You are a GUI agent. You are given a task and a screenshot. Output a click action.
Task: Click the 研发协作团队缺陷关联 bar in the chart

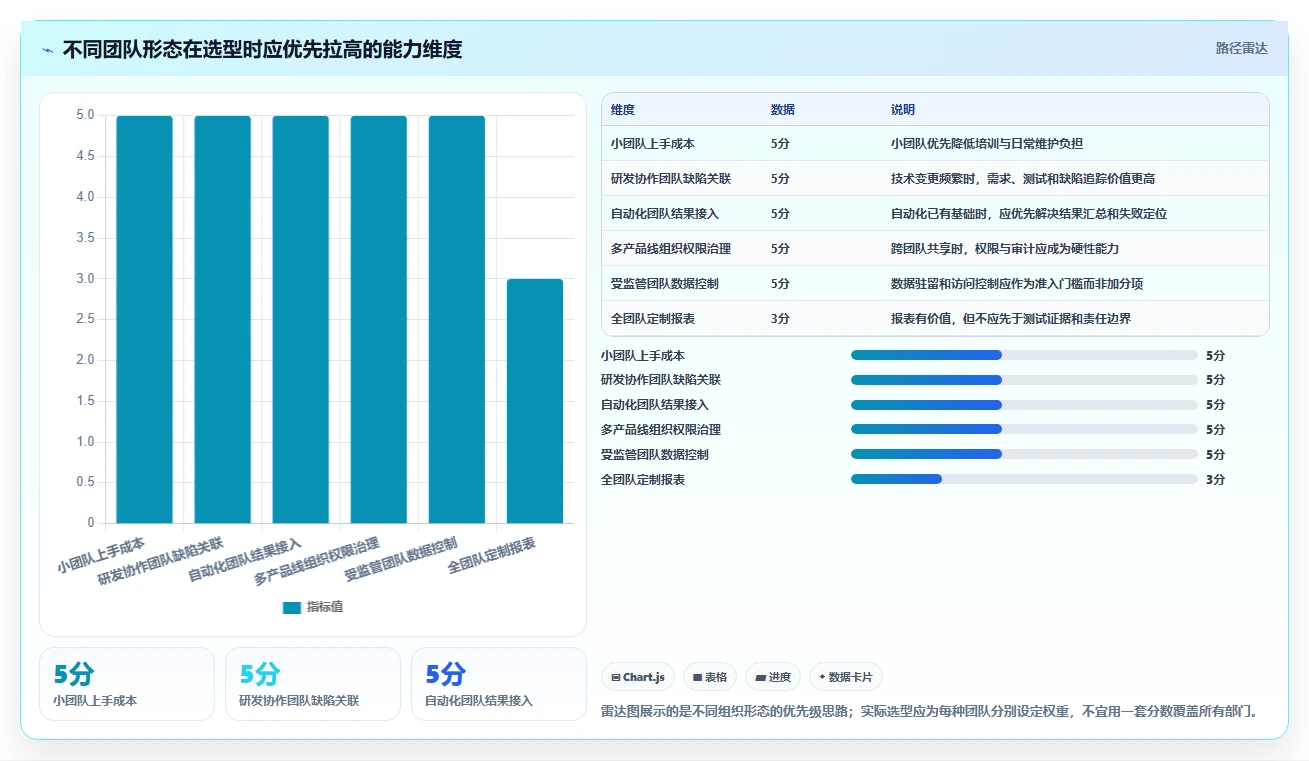coord(222,319)
